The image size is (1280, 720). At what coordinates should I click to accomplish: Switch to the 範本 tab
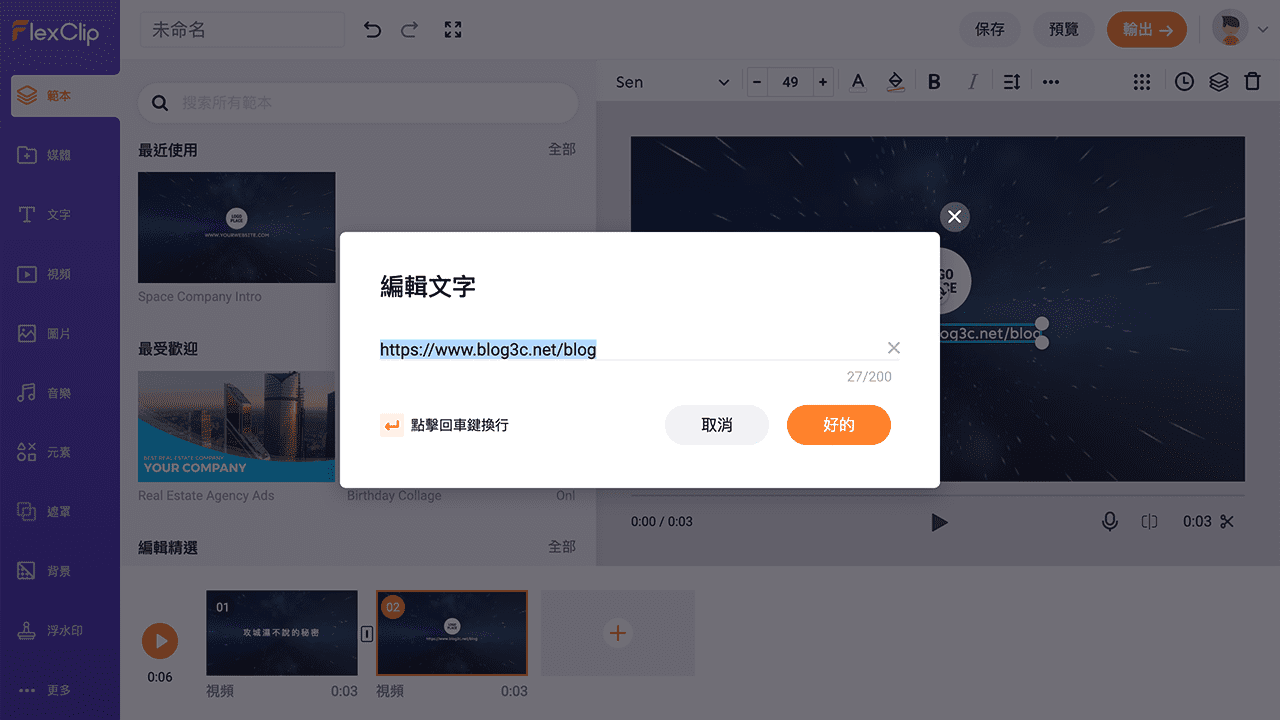tap(62, 95)
